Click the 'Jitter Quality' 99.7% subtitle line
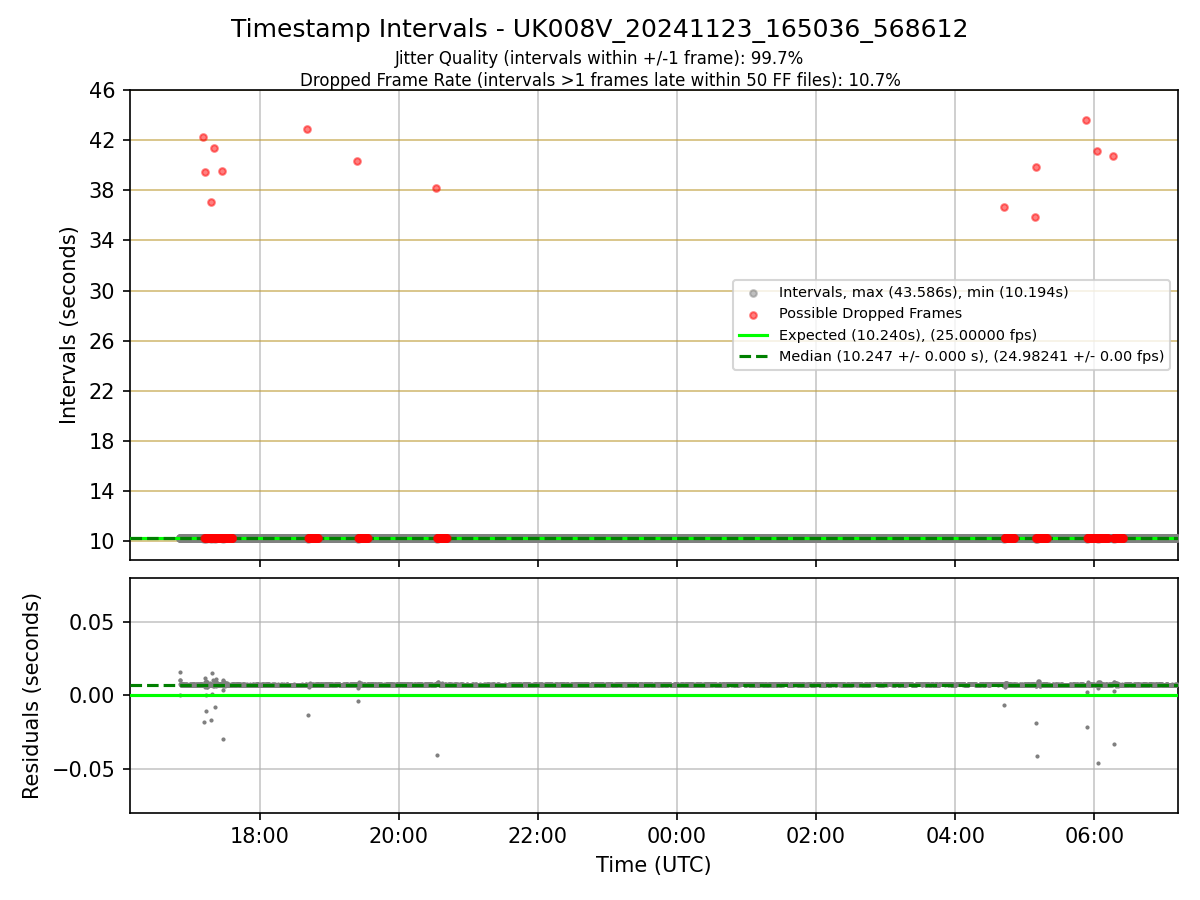Viewport: 1200px width, 900px height. (599, 58)
